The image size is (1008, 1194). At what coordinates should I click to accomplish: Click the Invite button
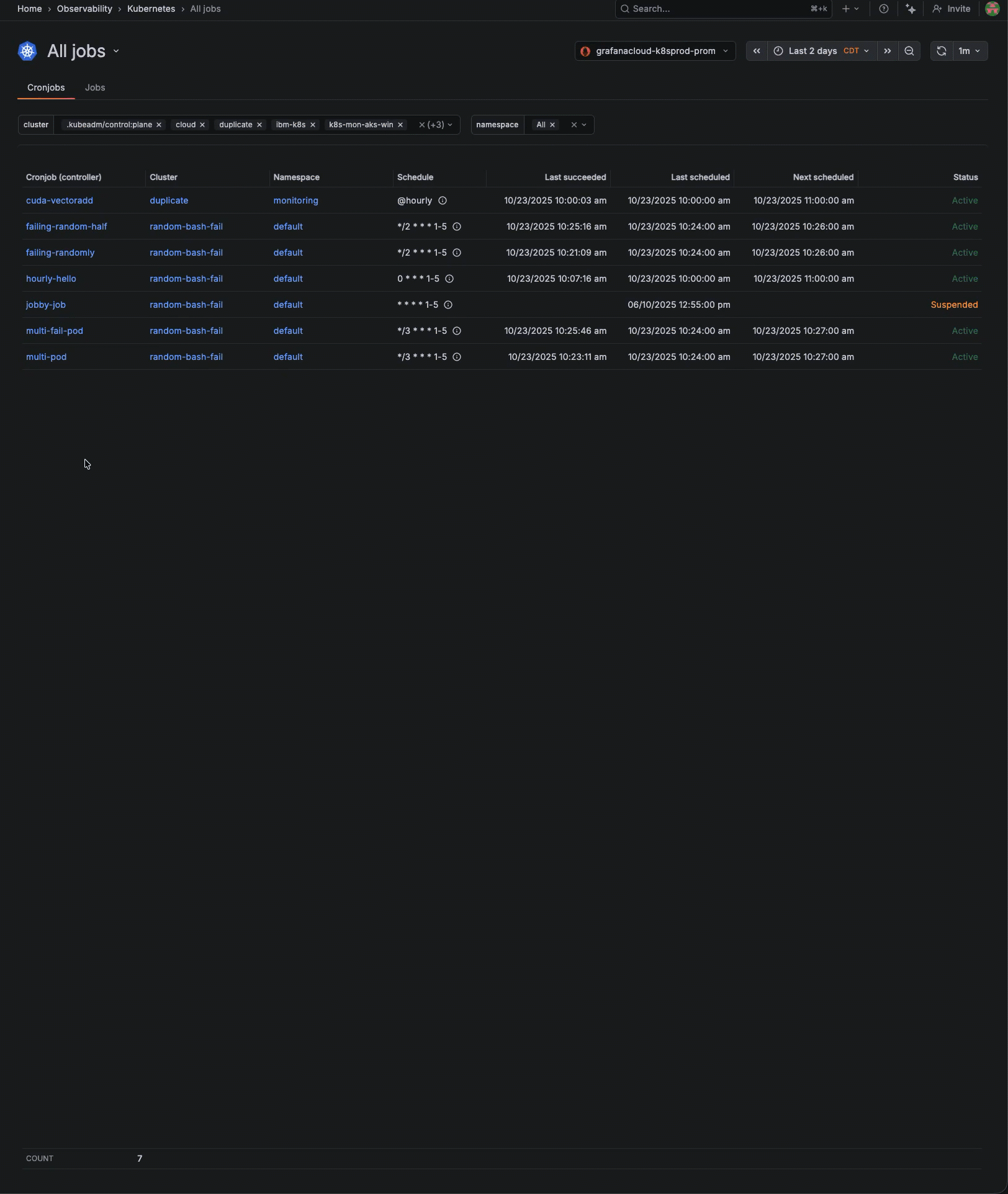click(952, 9)
